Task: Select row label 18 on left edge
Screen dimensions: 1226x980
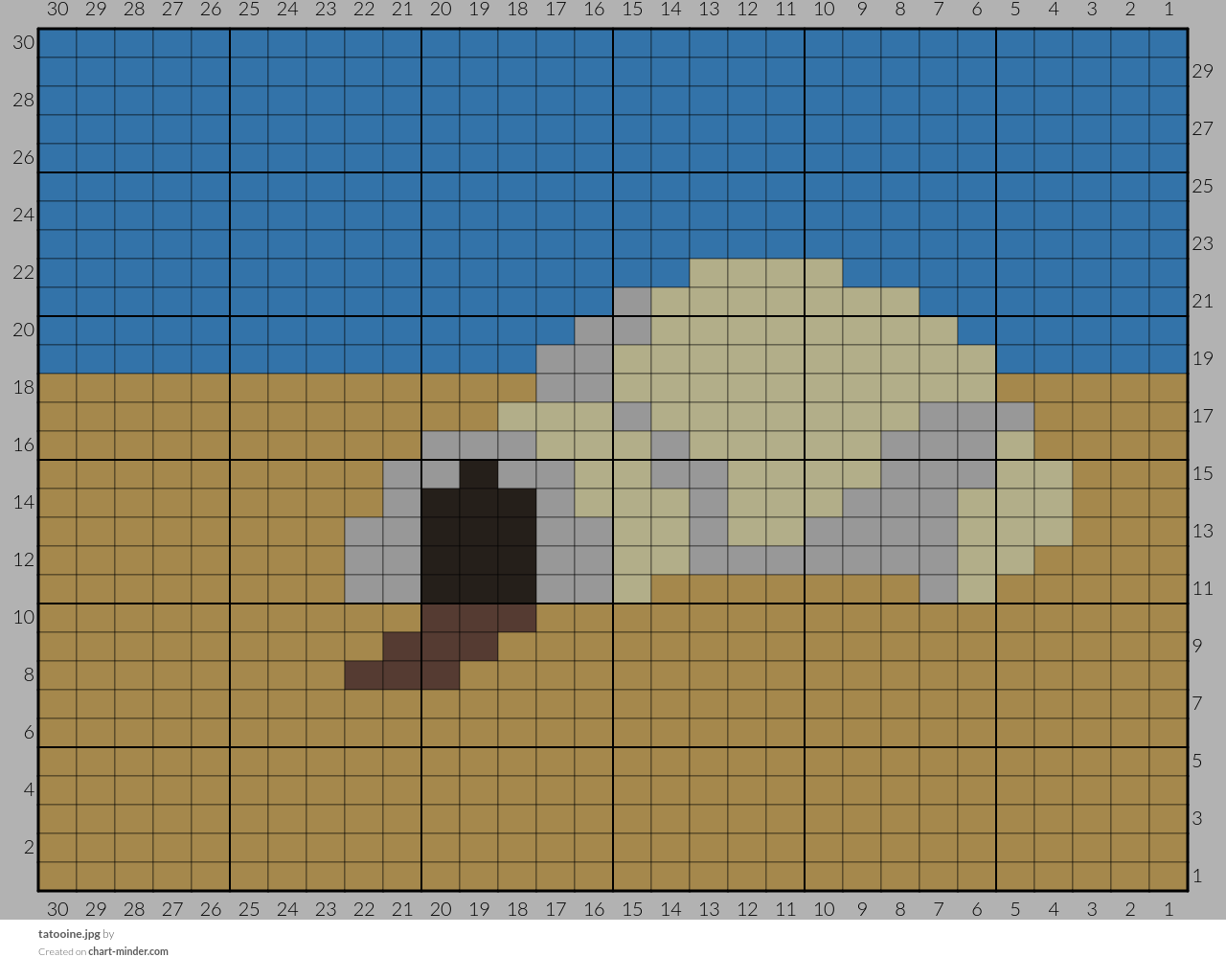Action: [24, 387]
